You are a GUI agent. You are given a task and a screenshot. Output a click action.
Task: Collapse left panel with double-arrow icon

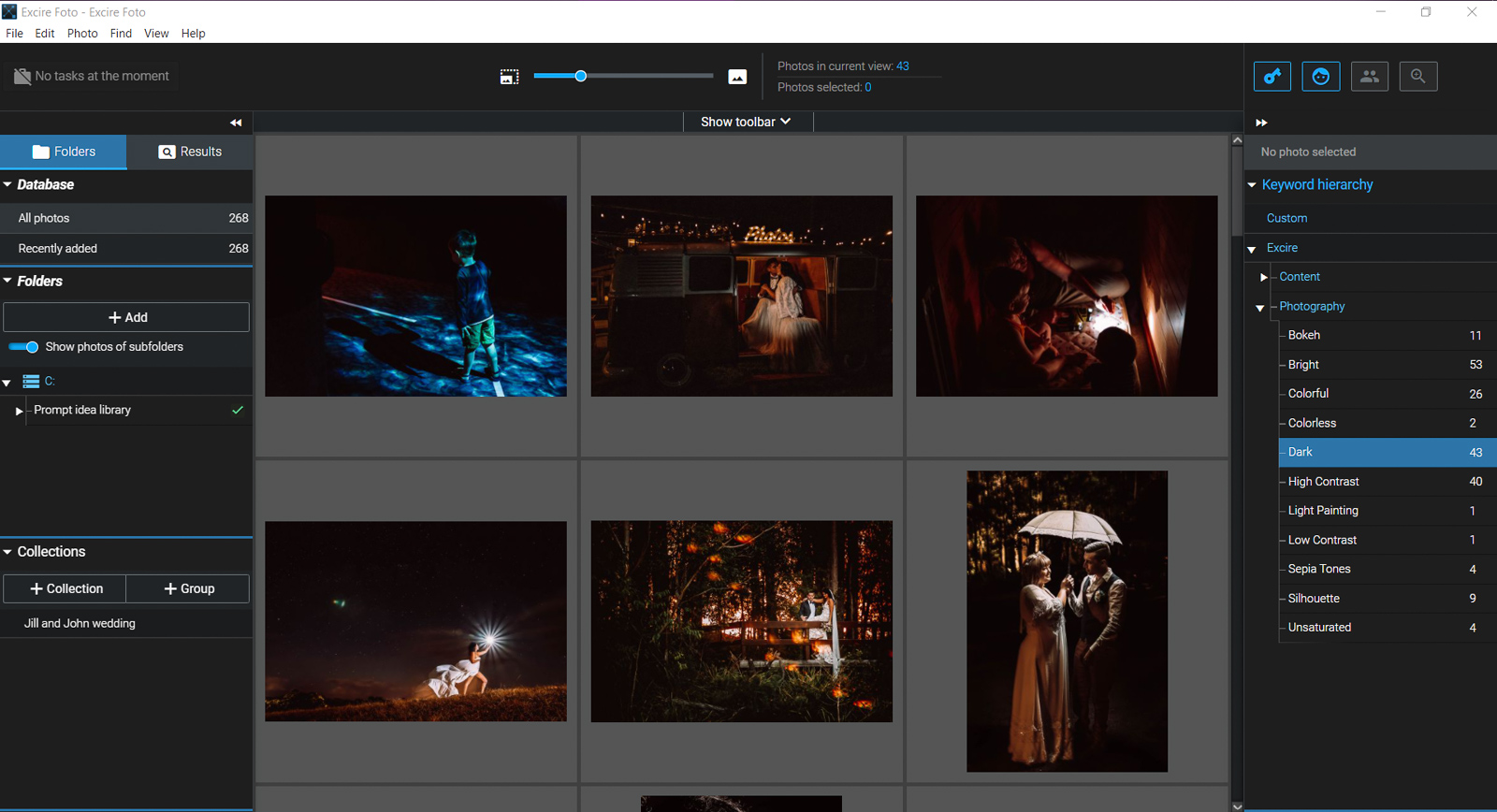[236, 123]
